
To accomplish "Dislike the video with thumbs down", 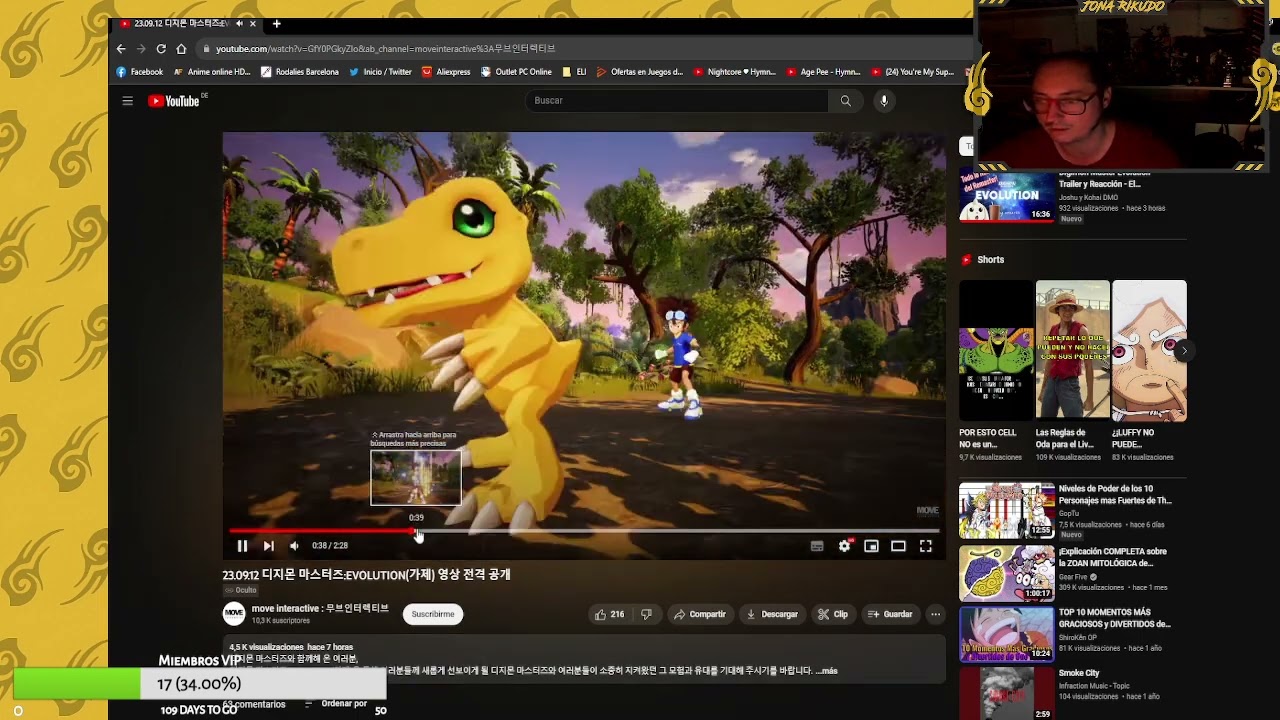I will click(646, 614).
